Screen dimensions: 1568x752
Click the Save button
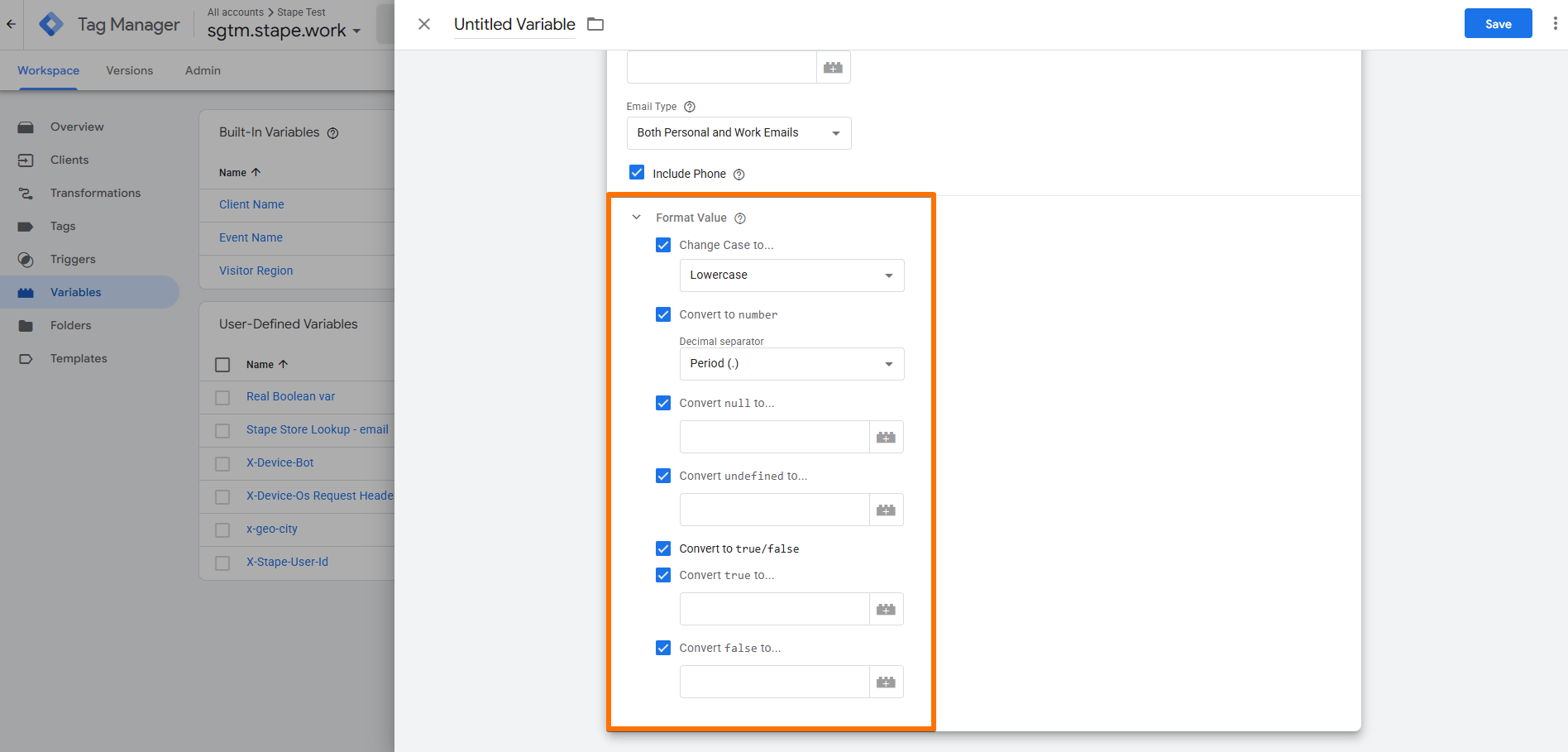pos(1499,24)
